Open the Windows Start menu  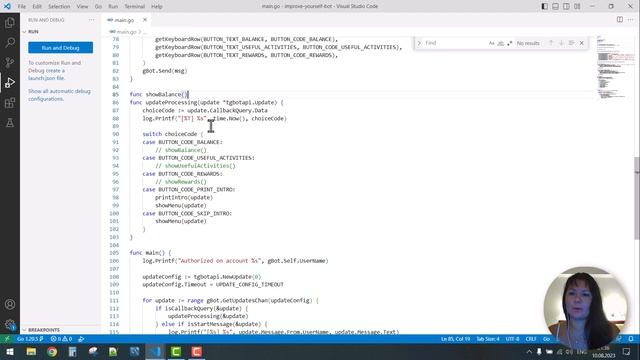tap(10, 351)
